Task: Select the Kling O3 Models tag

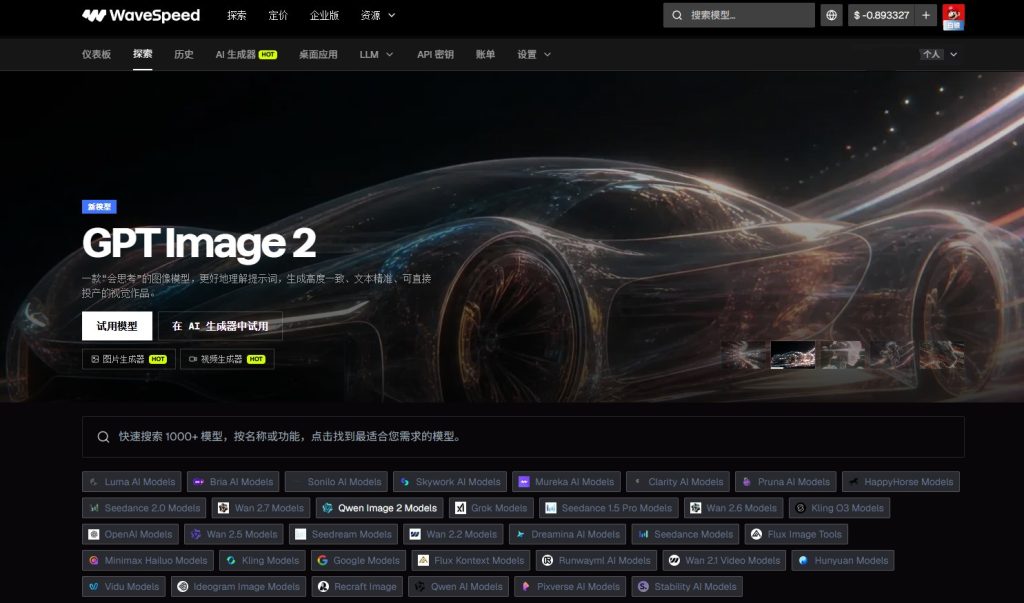Action: [839, 508]
